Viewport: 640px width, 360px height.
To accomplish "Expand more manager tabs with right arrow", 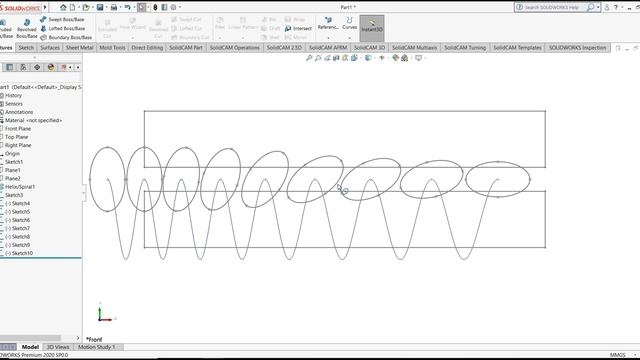I will click(78, 67).
